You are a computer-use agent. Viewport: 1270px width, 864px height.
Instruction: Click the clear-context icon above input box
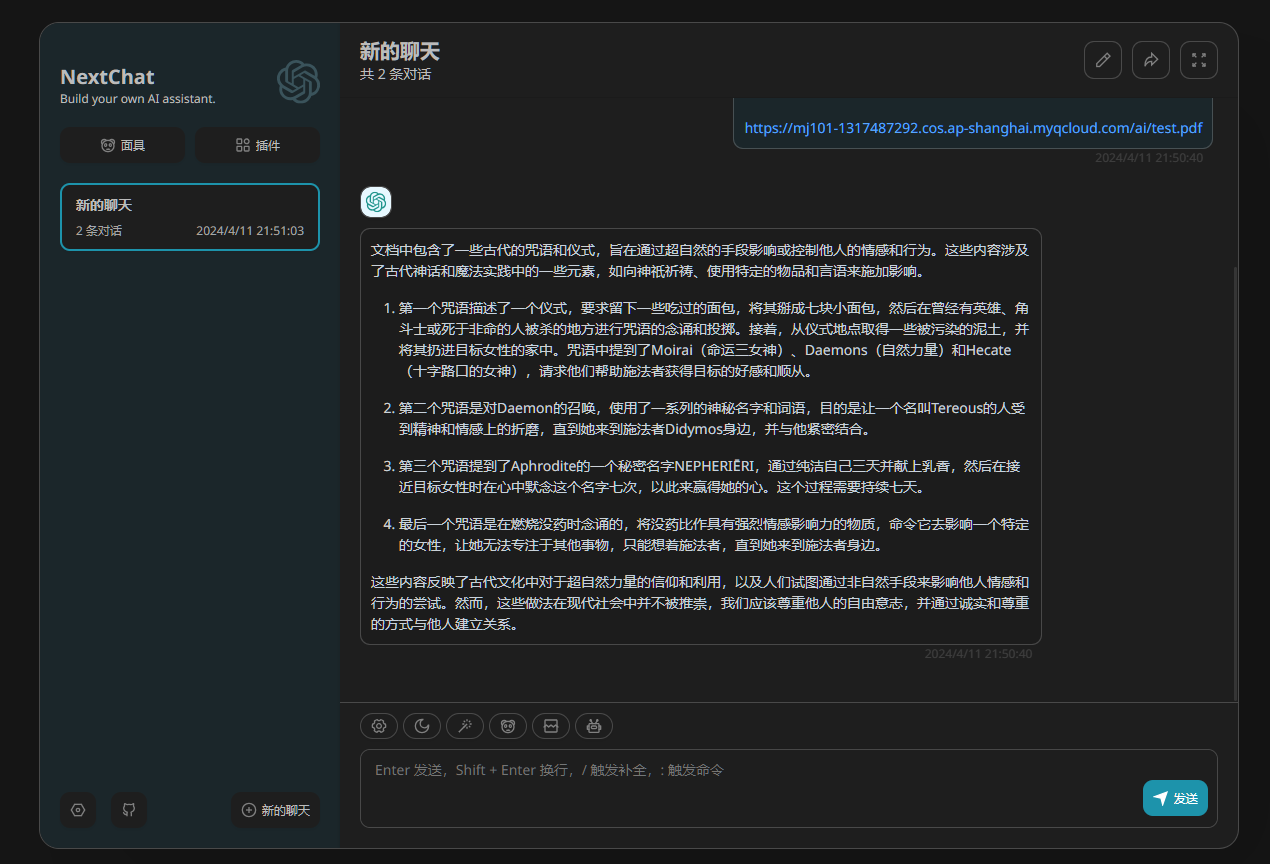coord(551,726)
